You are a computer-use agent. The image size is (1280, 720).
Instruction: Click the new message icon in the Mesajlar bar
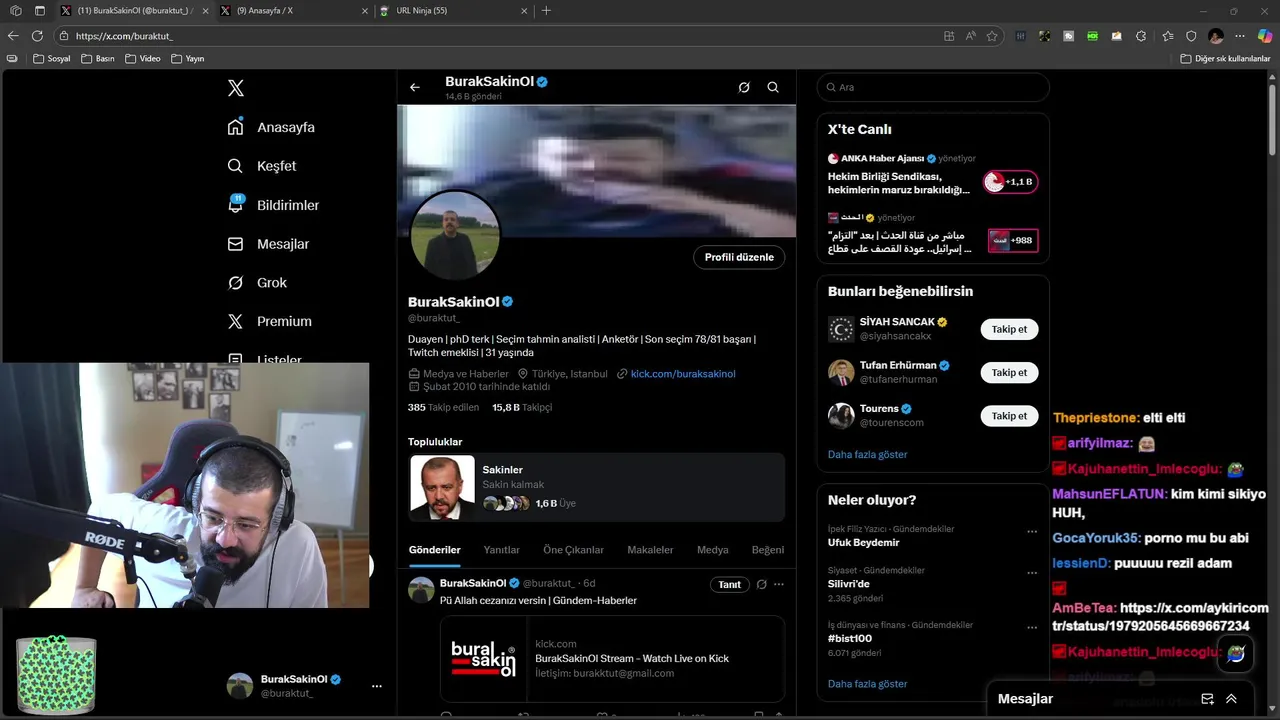click(x=1207, y=699)
